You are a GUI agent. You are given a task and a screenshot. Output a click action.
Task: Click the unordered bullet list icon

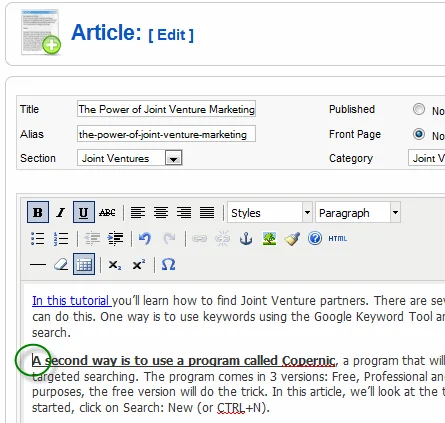[x=37, y=238]
